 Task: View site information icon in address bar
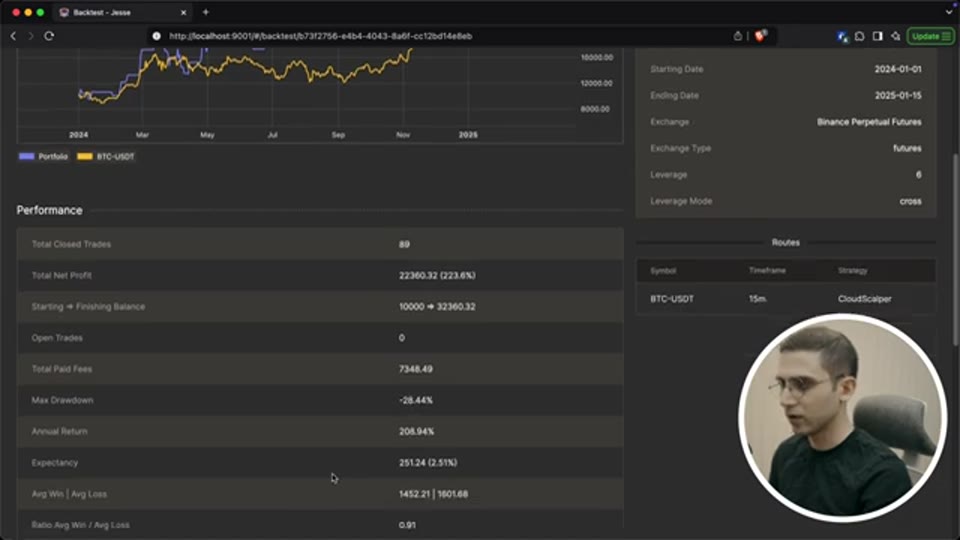click(x=157, y=36)
